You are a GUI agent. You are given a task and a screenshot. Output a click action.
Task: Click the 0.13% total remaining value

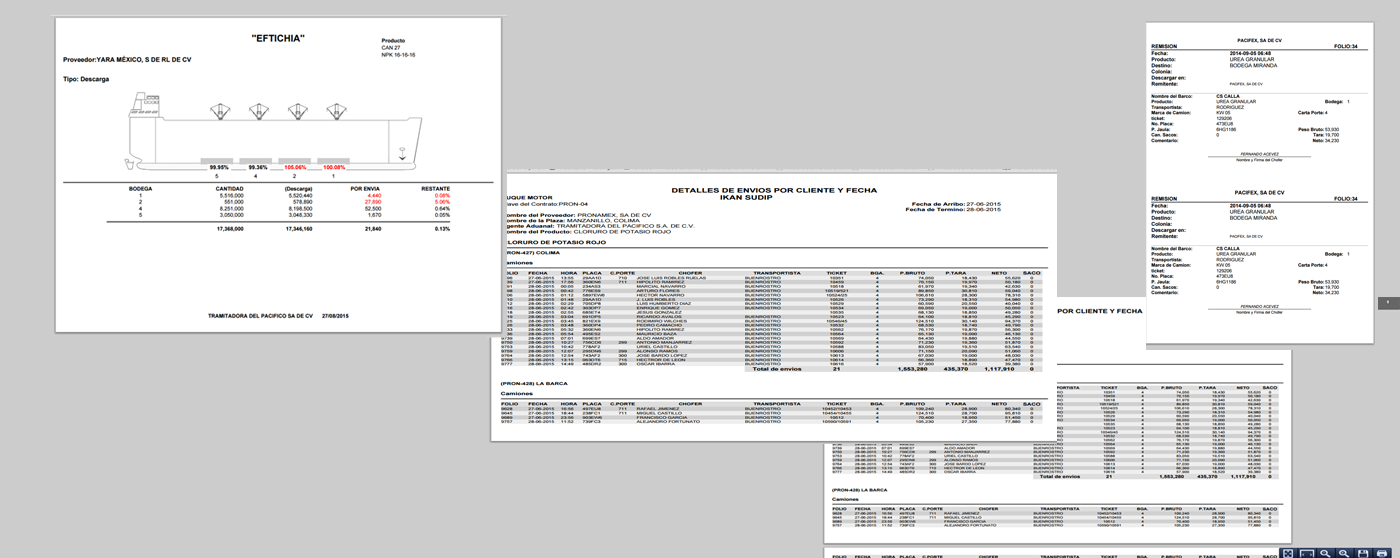click(x=442, y=229)
